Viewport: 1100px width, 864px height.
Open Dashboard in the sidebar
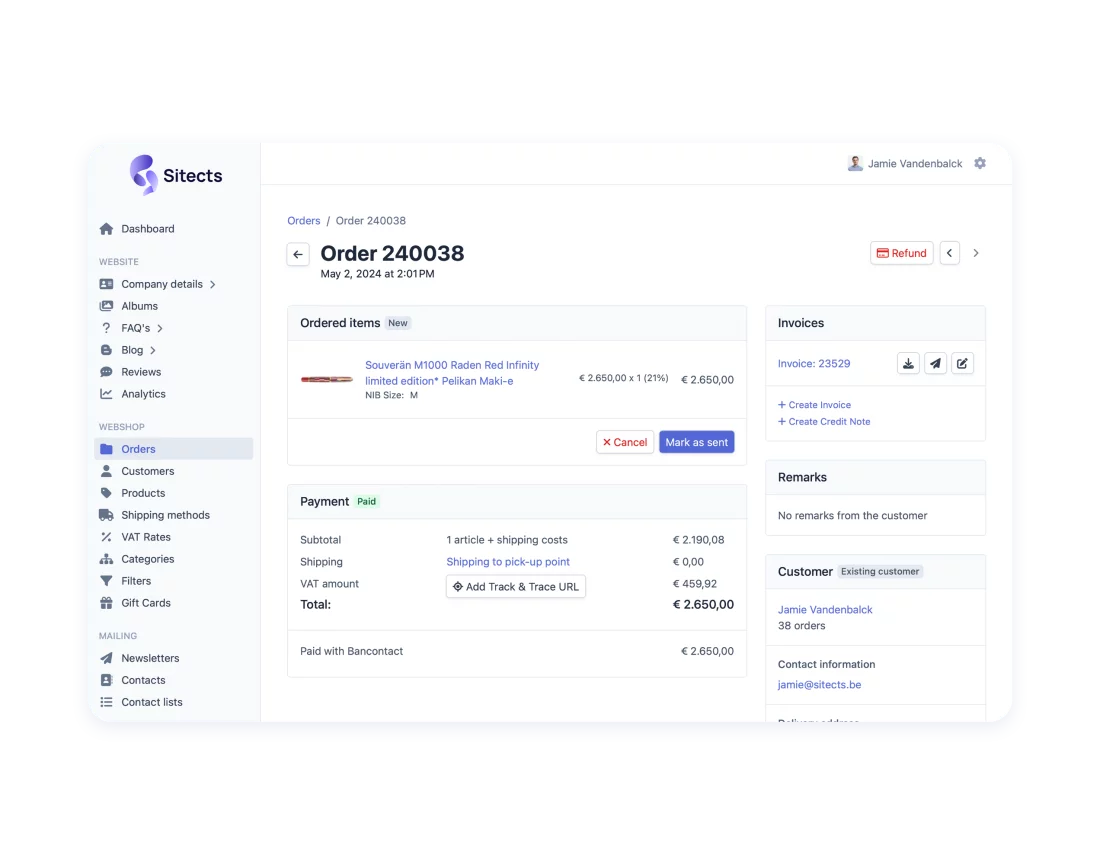tap(147, 229)
